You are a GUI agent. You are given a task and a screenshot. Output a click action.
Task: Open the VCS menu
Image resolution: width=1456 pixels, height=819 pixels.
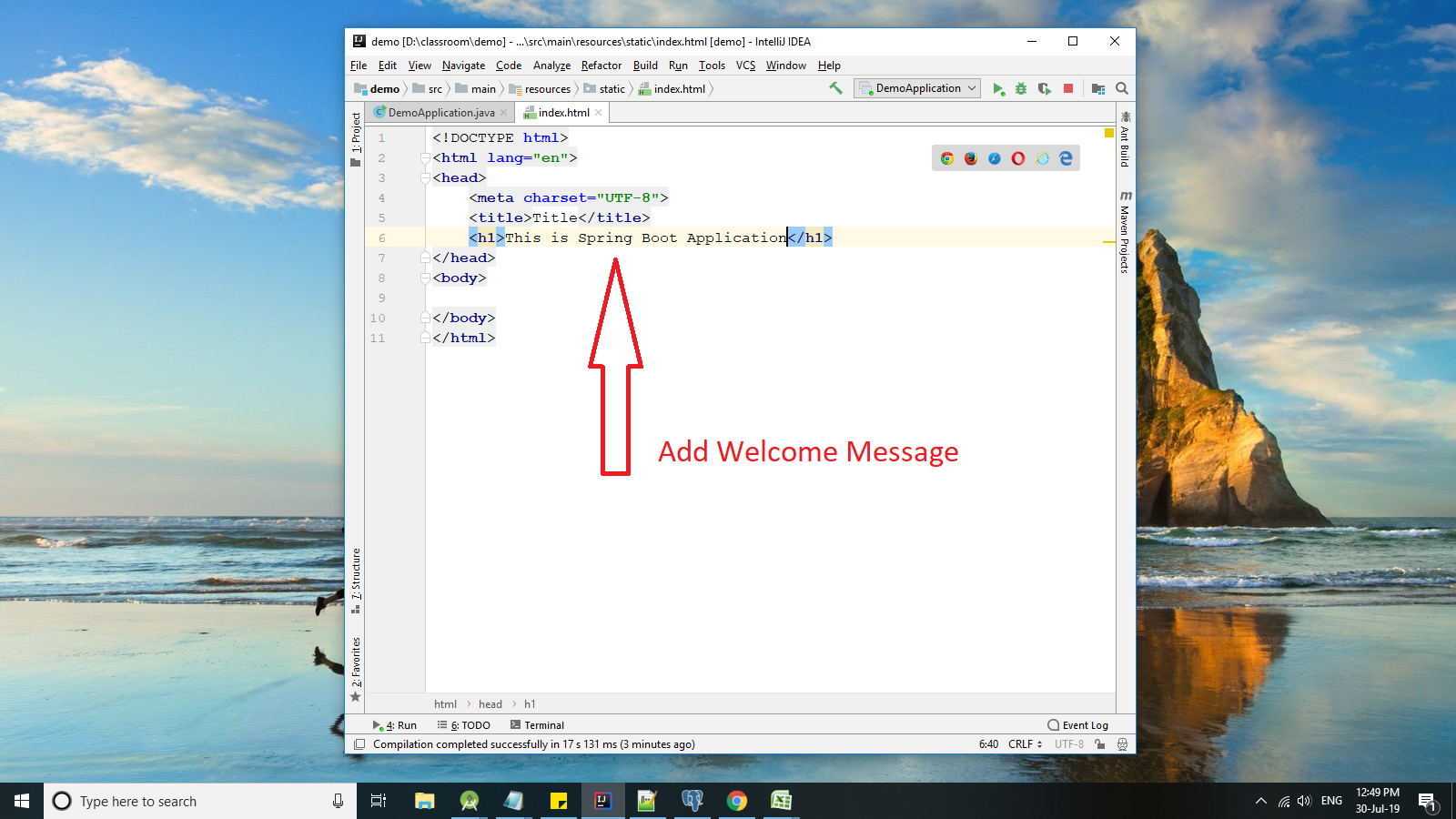[x=745, y=66]
